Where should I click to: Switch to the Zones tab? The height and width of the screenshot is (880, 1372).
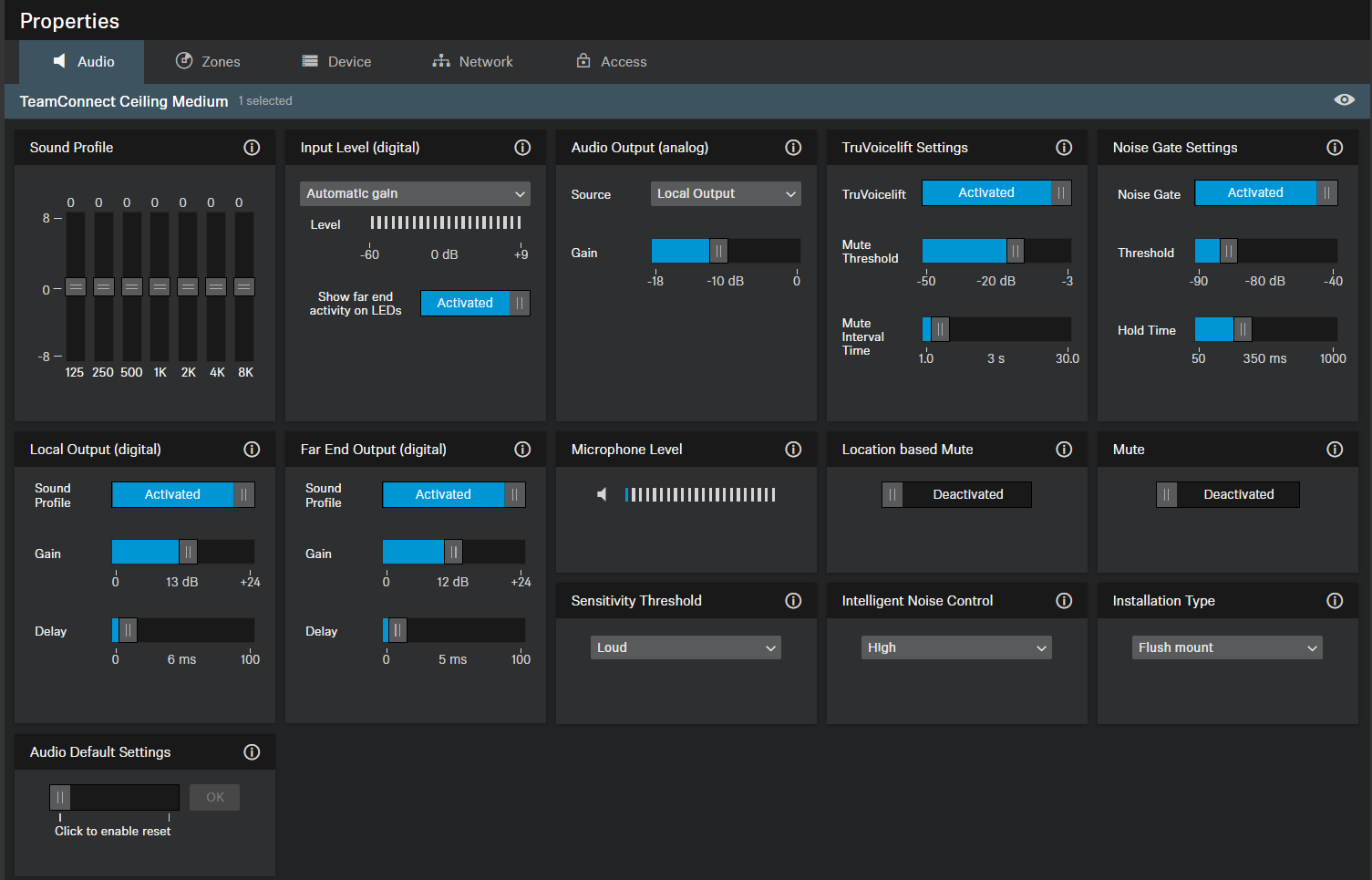coord(208,62)
